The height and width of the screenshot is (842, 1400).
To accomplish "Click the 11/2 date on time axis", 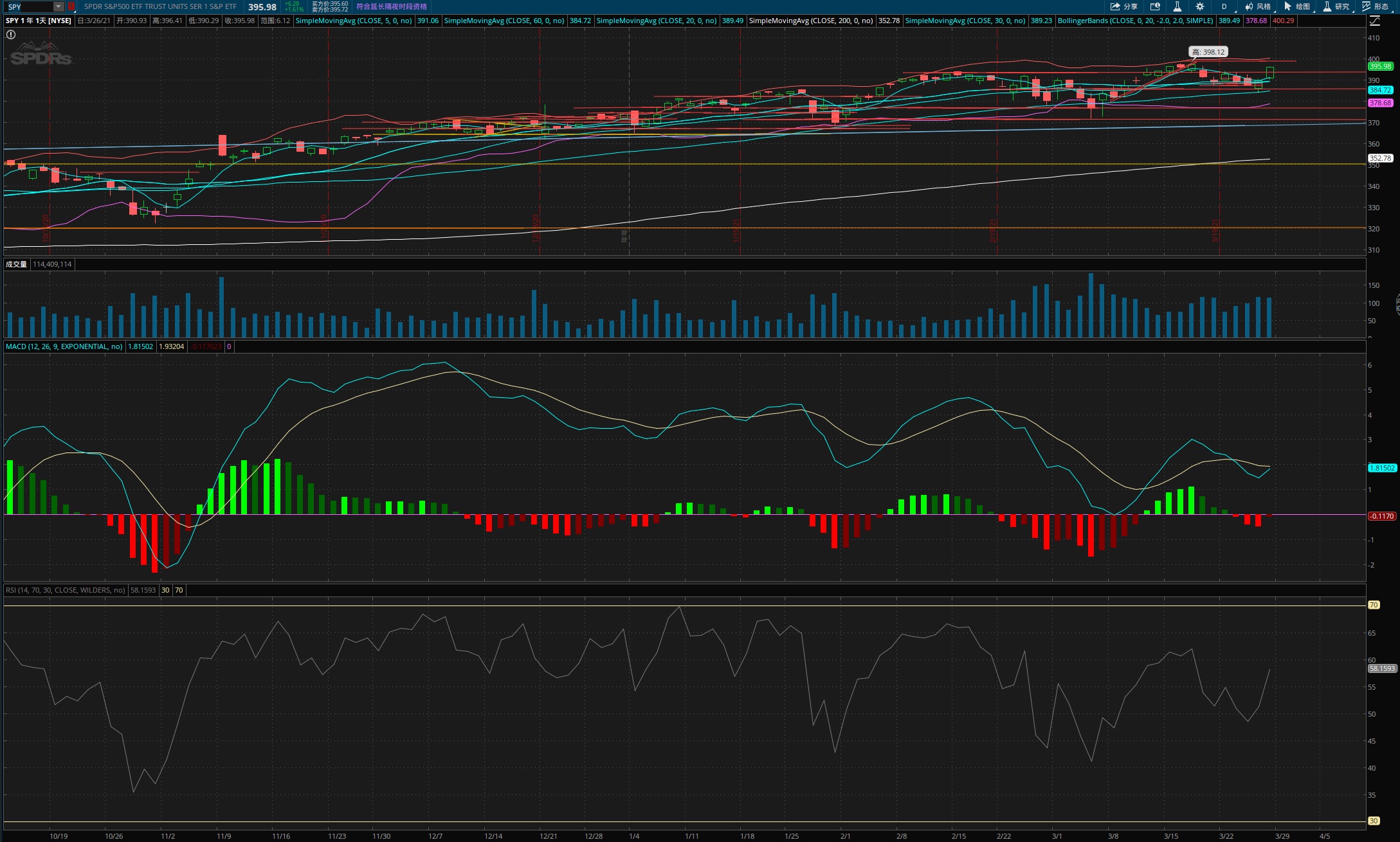I will coord(168,836).
